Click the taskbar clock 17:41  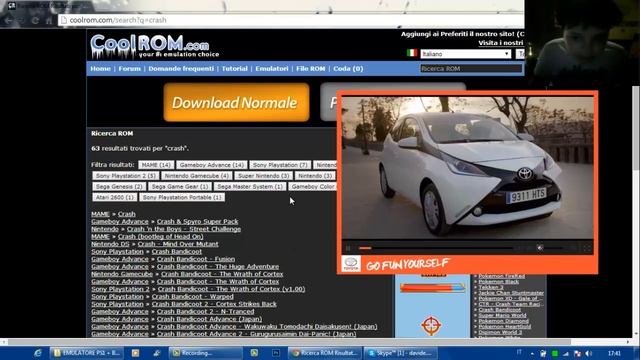[614, 353]
